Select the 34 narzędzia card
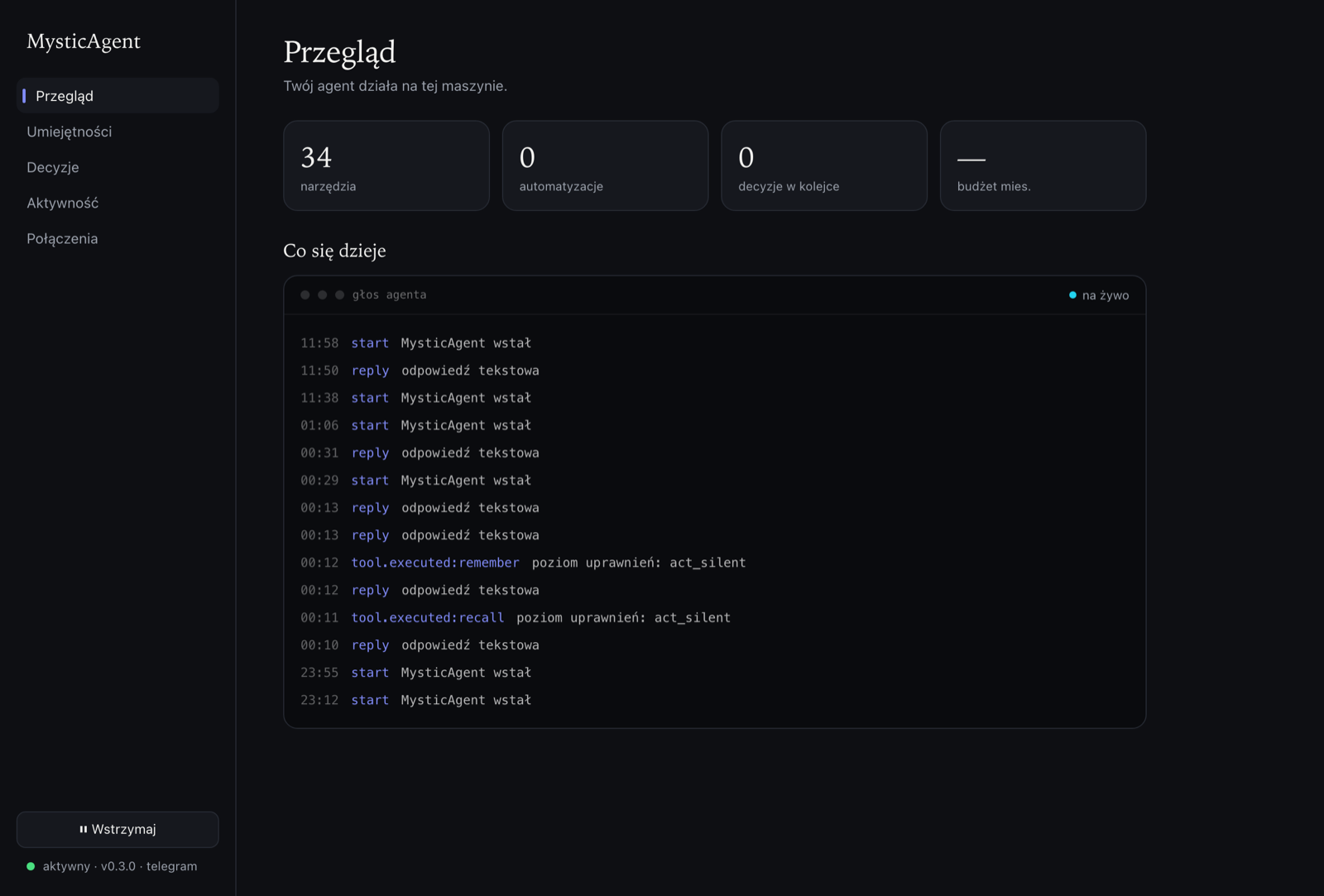This screenshot has width=1324, height=896. 386,165
